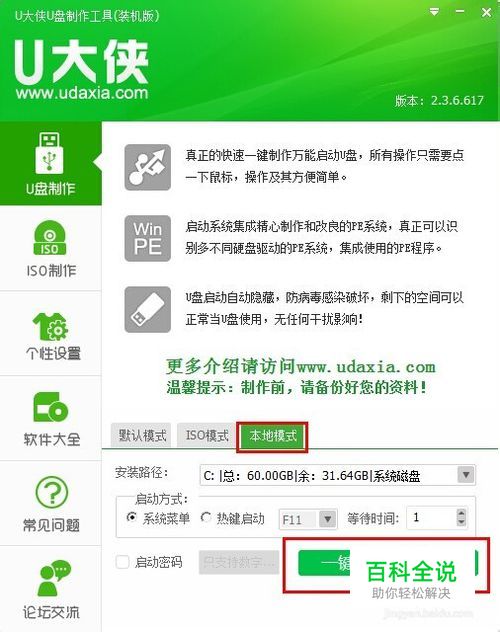Open the U盘制作 sidebar section
This screenshot has height=632, width=500.
point(50,163)
